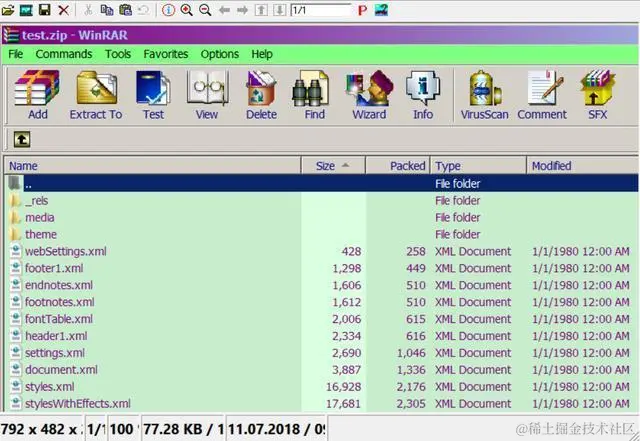Click the Paste clipboard icon
This screenshot has width=640, height=441.
coord(125,10)
